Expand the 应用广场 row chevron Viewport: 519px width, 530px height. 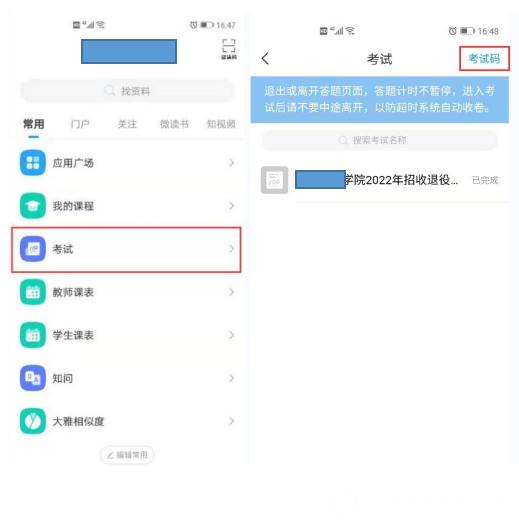click(232, 163)
